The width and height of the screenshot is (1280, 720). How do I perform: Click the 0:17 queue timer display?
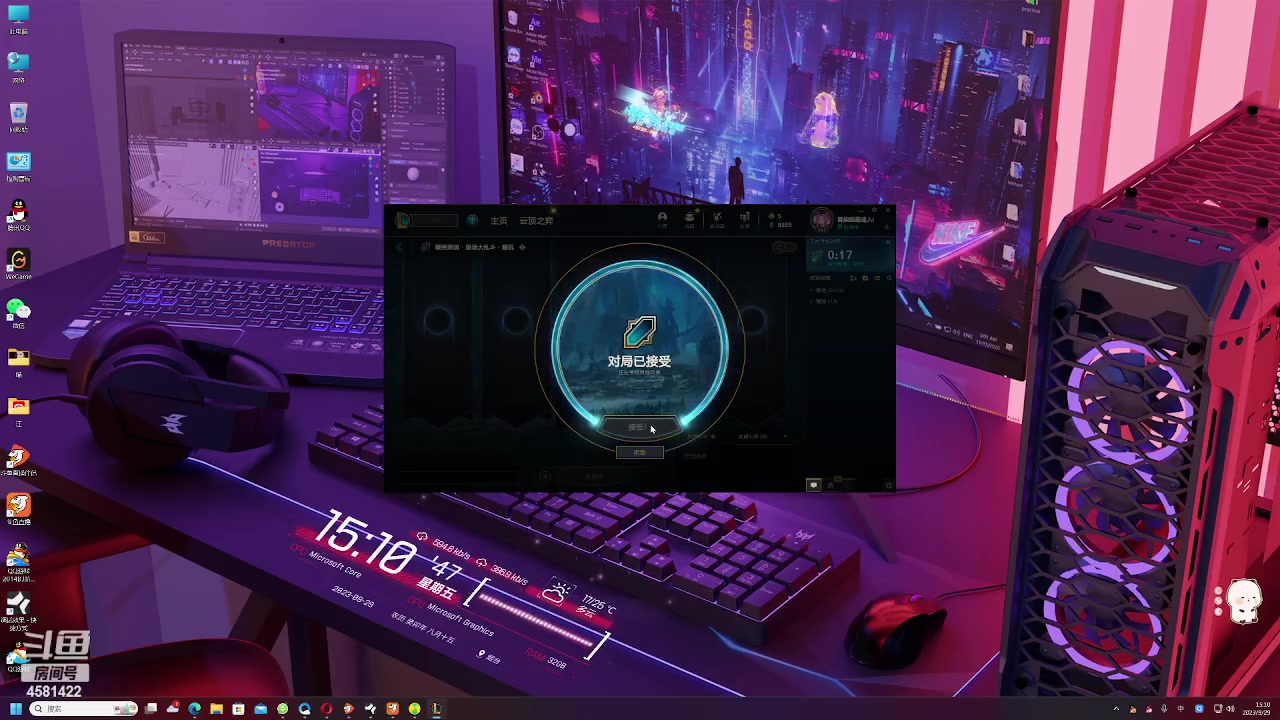[x=840, y=255]
